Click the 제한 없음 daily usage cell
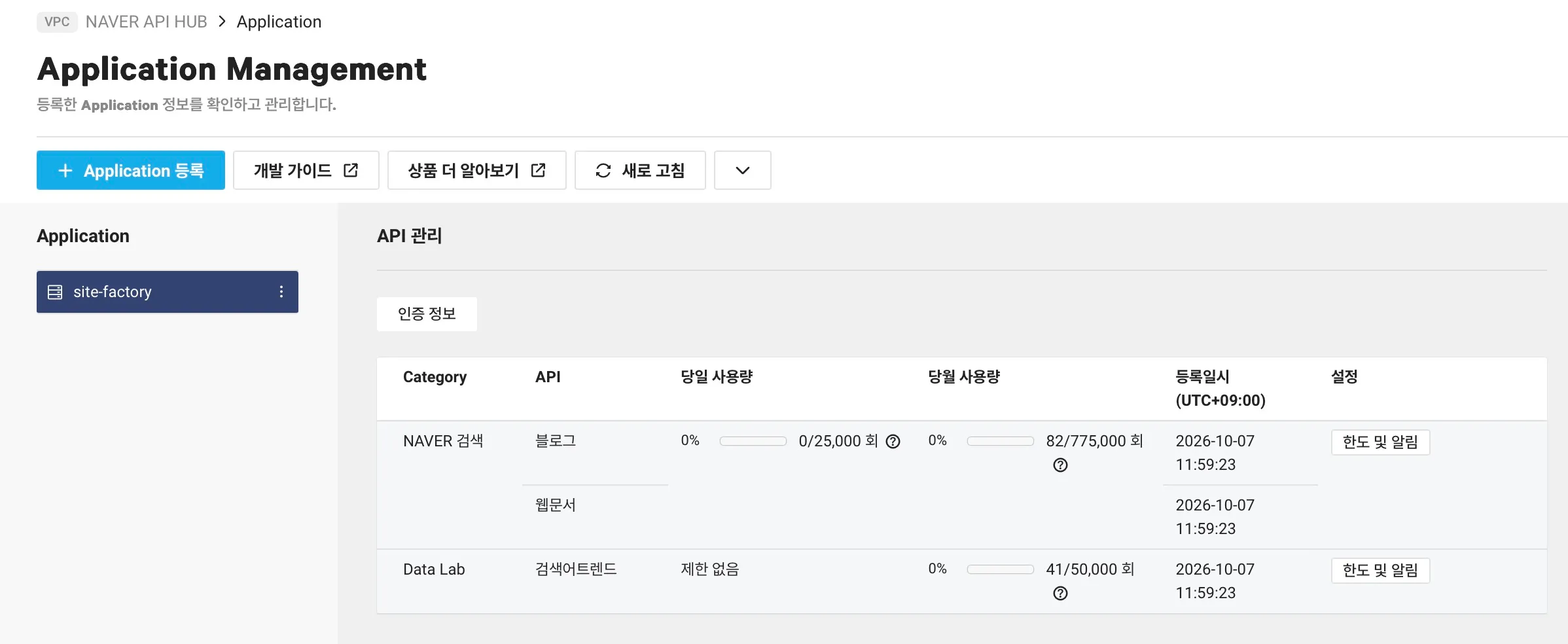 pos(710,569)
